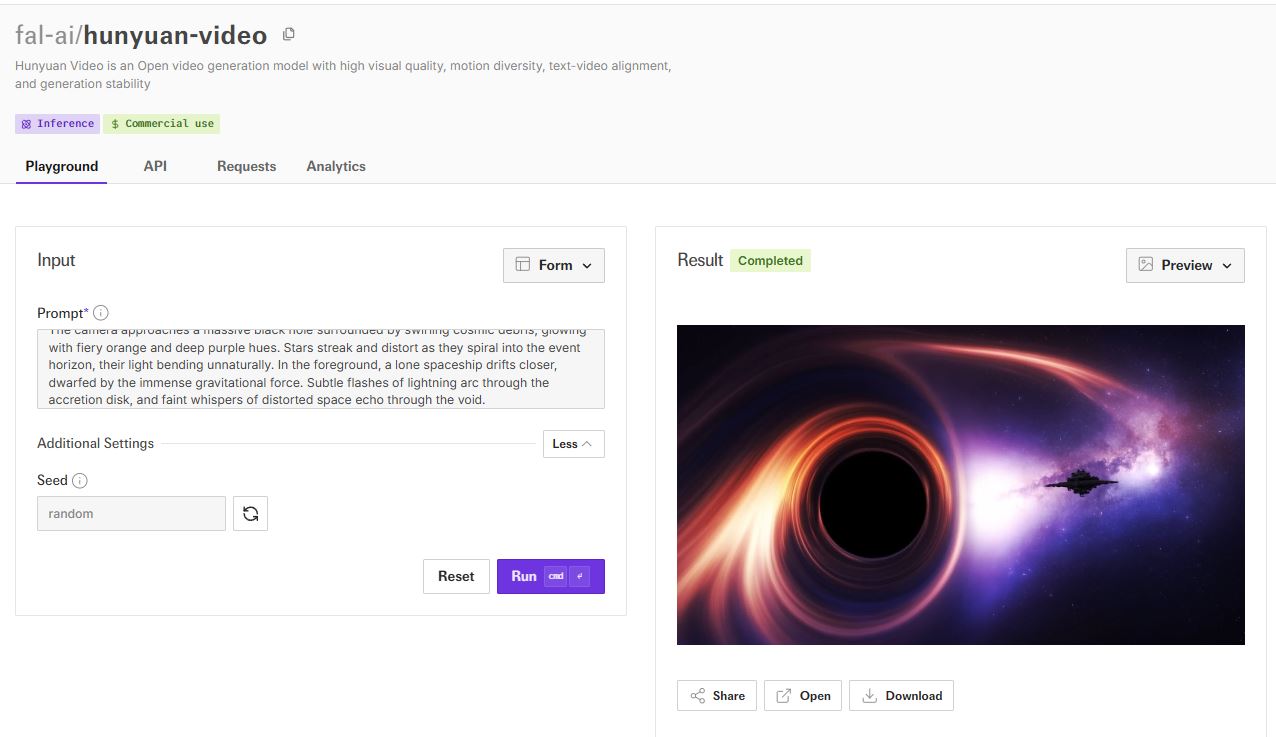Randomize seed with the refresh icon

pyautogui.click(x=250, y=514)
